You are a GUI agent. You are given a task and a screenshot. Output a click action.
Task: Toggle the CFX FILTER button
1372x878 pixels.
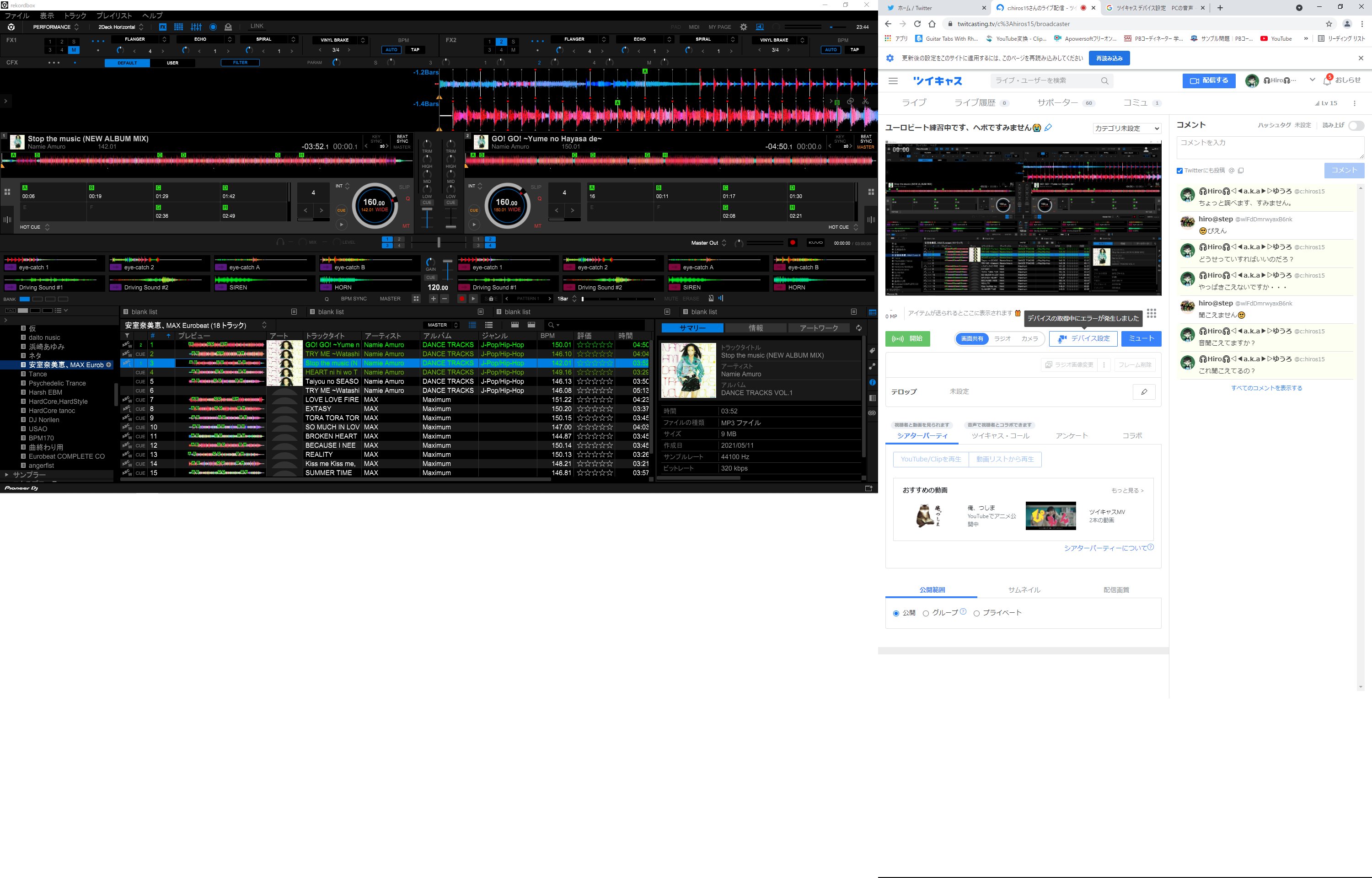(x=240, y=63)
